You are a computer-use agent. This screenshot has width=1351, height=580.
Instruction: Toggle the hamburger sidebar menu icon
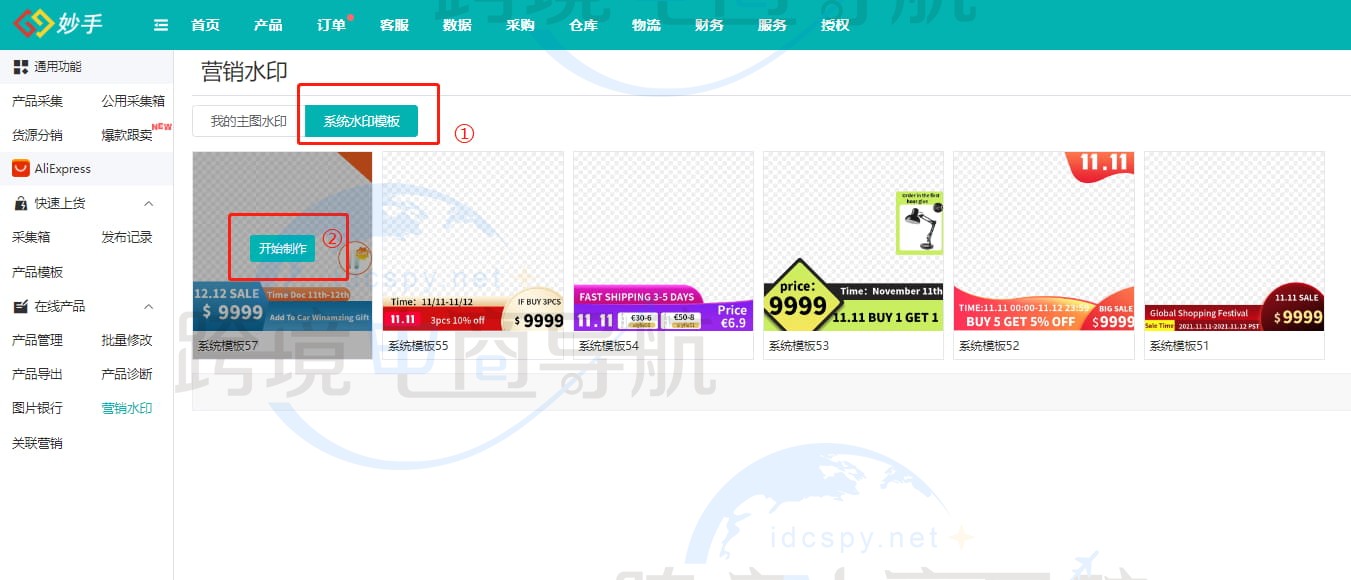coord(161,25)
